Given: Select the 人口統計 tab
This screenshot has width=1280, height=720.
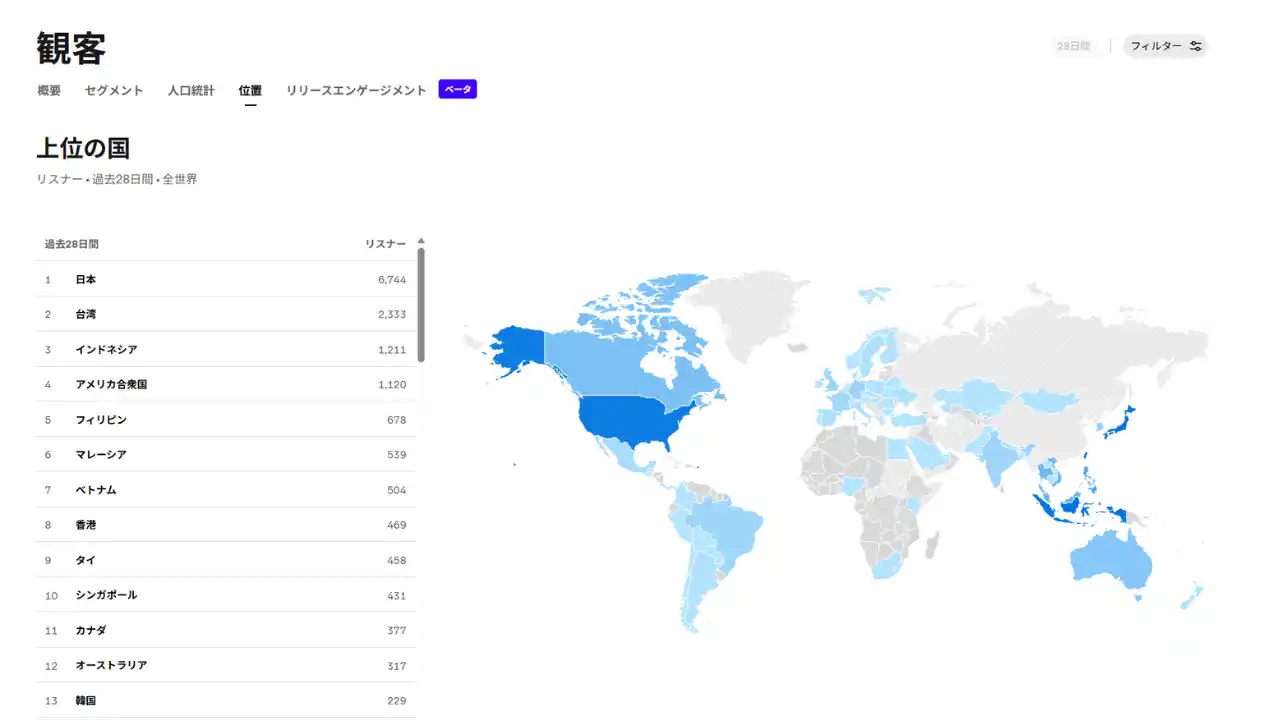Looking at the screenshot, I should coord(191,90).
